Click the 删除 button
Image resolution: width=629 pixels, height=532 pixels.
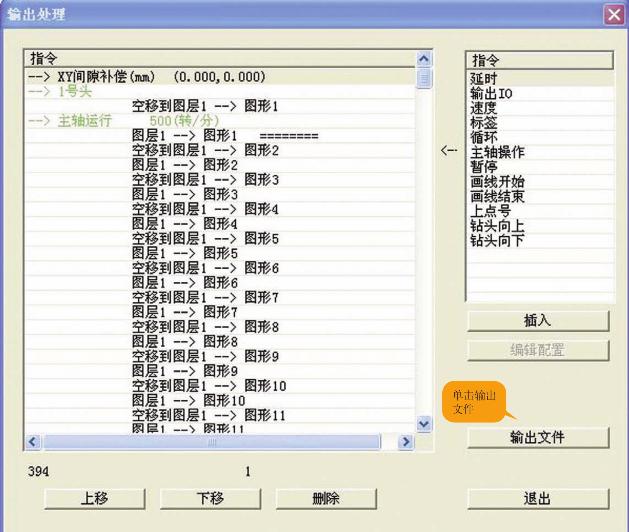pos(326,498)
